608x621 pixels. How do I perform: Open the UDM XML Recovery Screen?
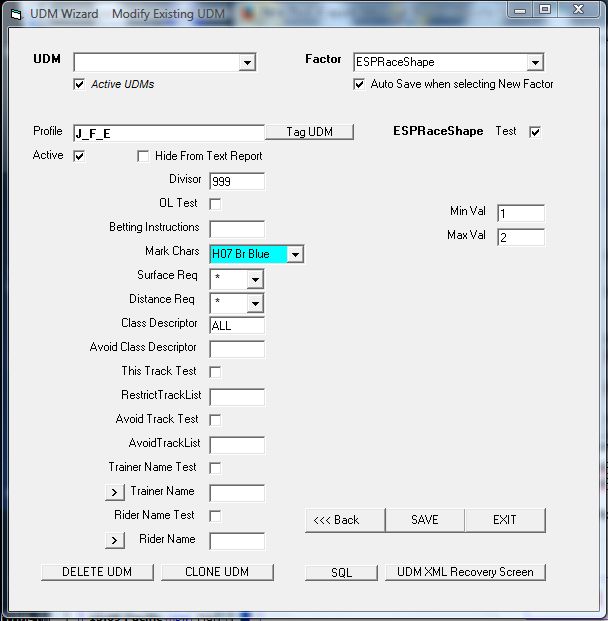click(x=465, y=572)
